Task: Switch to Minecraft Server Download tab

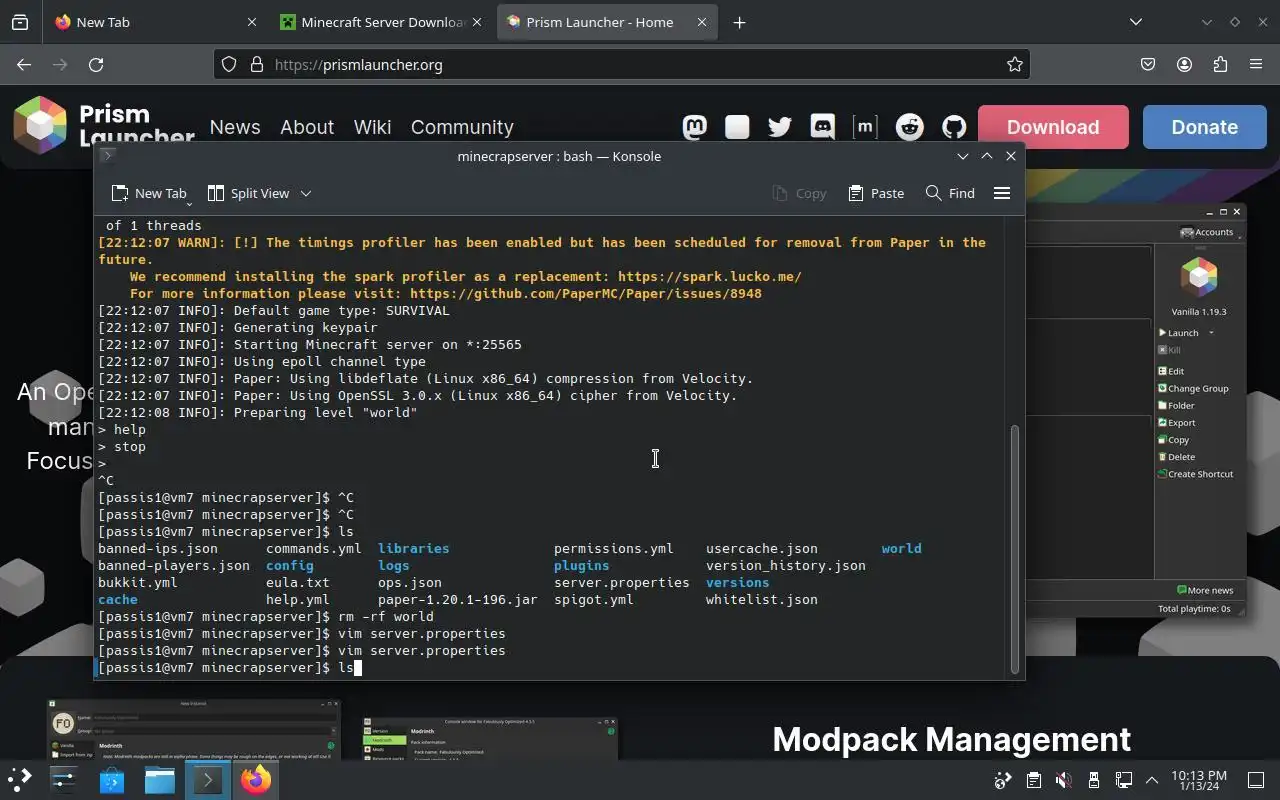Action: pyautogui.click(x=383, y=22)
